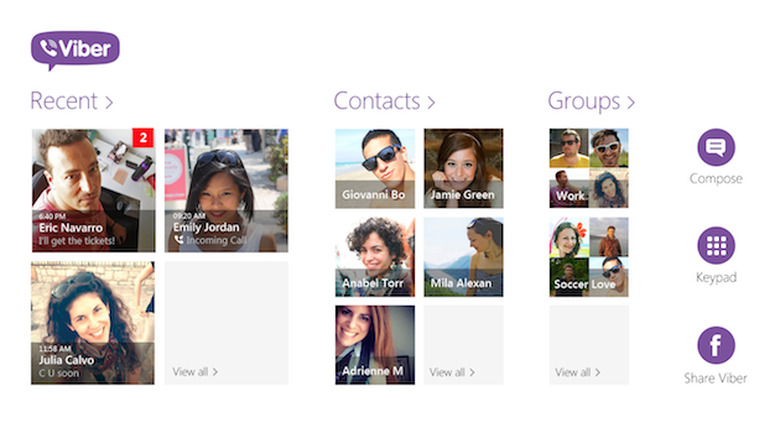The width and height of the screenshot is (780, 438).
Task: Open Julia Calvo's conversation tile
Action: point(93,322)
